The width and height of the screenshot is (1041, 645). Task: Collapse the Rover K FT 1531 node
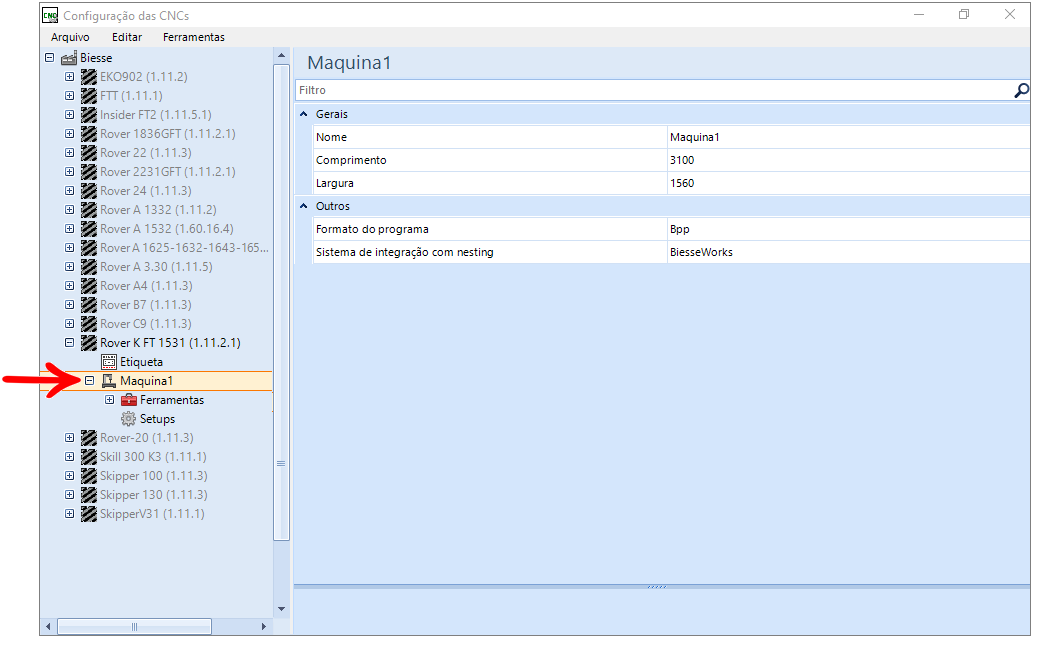(70, 343)
